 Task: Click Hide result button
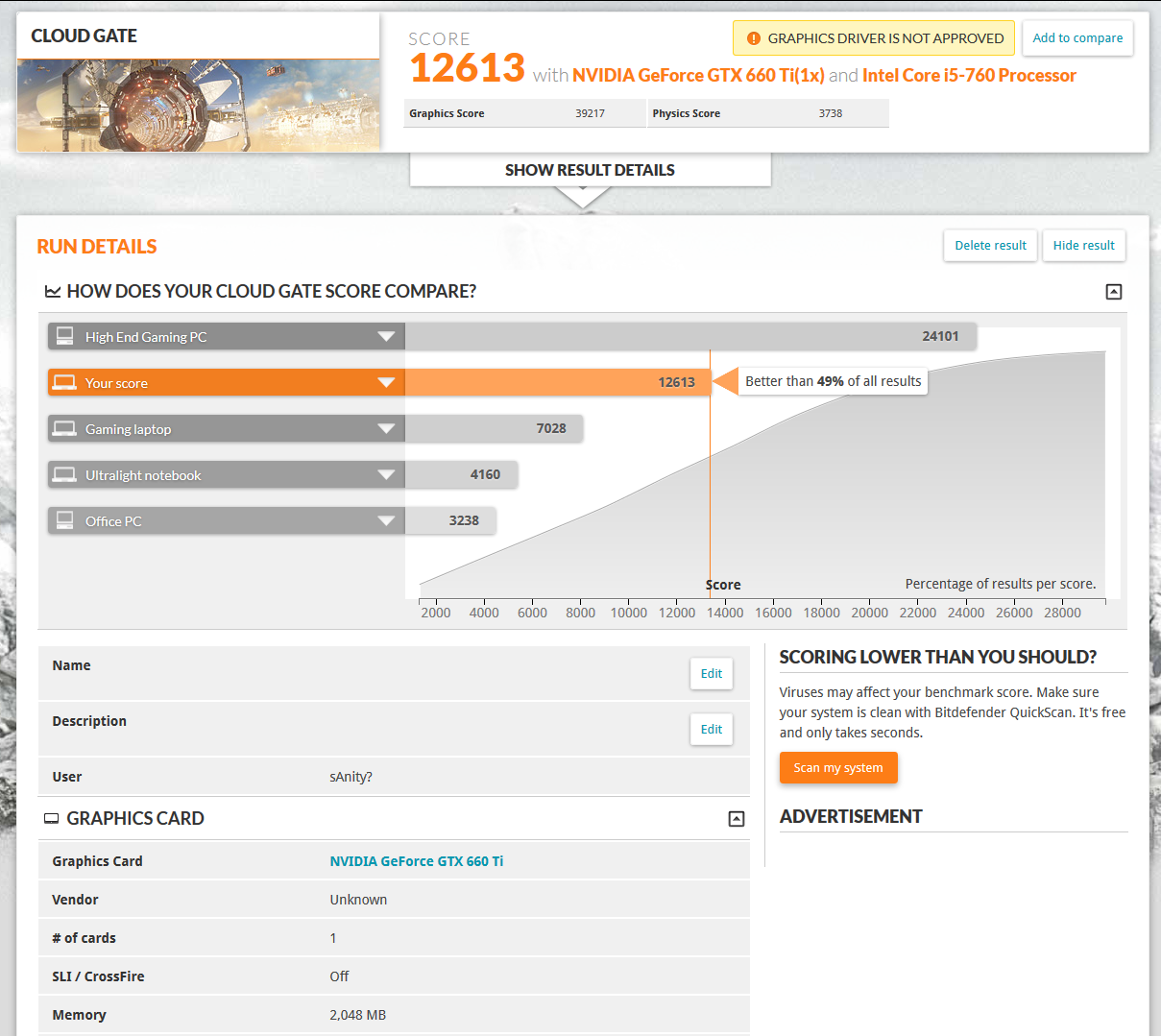click(1083, 245)
